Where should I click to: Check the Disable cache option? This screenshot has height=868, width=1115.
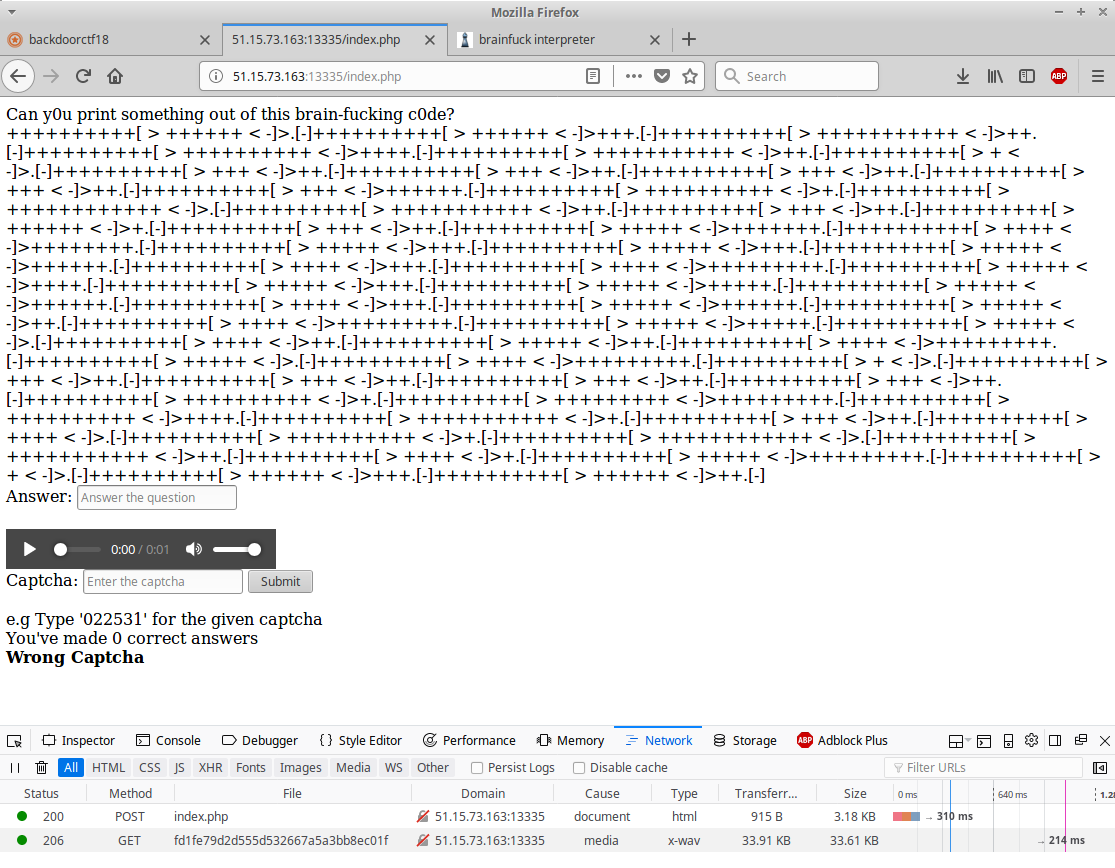(579, 768)
